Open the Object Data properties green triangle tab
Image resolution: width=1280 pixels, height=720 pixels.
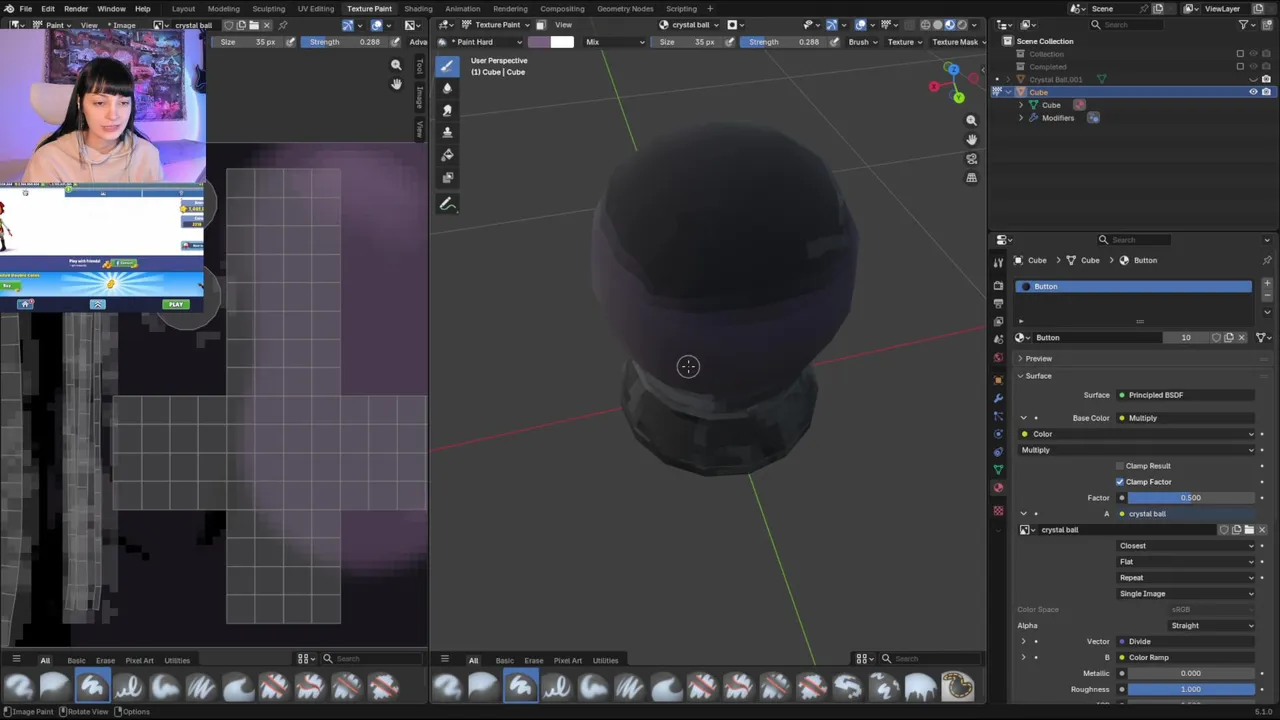[x=998, y=470]
